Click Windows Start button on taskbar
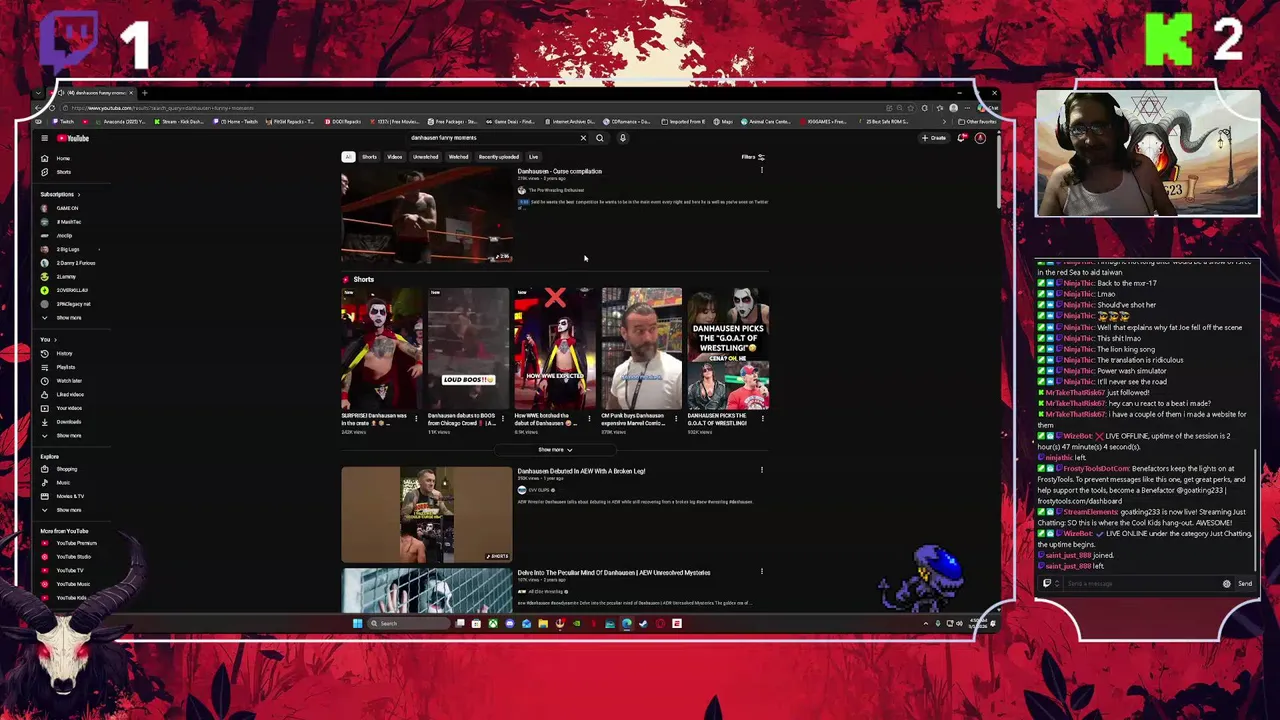Viewport: 1280px width, 720px height. coord(357,623)
